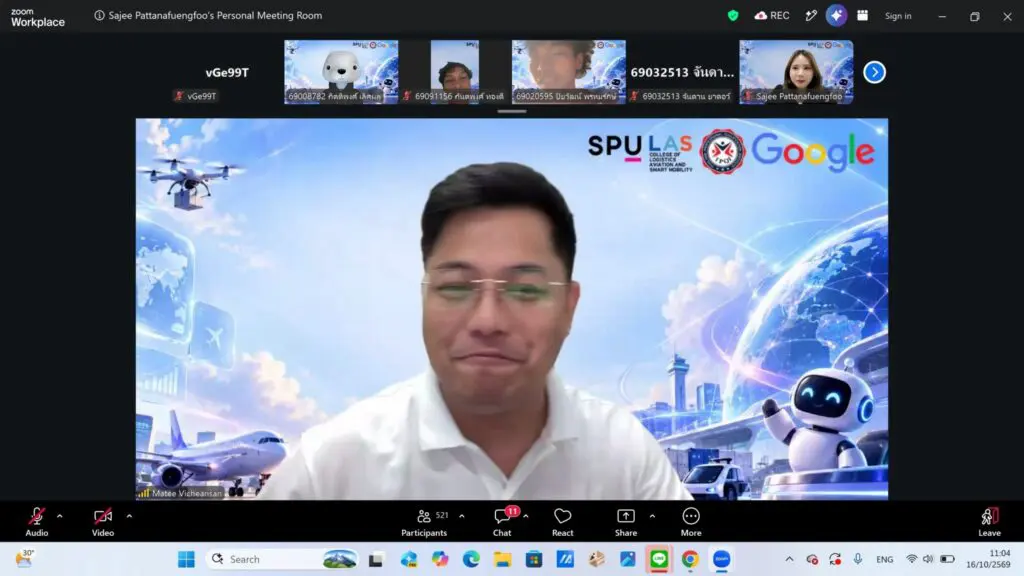
Task: Unmute the microphone with the Audio button
Action: tap(37, 522)
